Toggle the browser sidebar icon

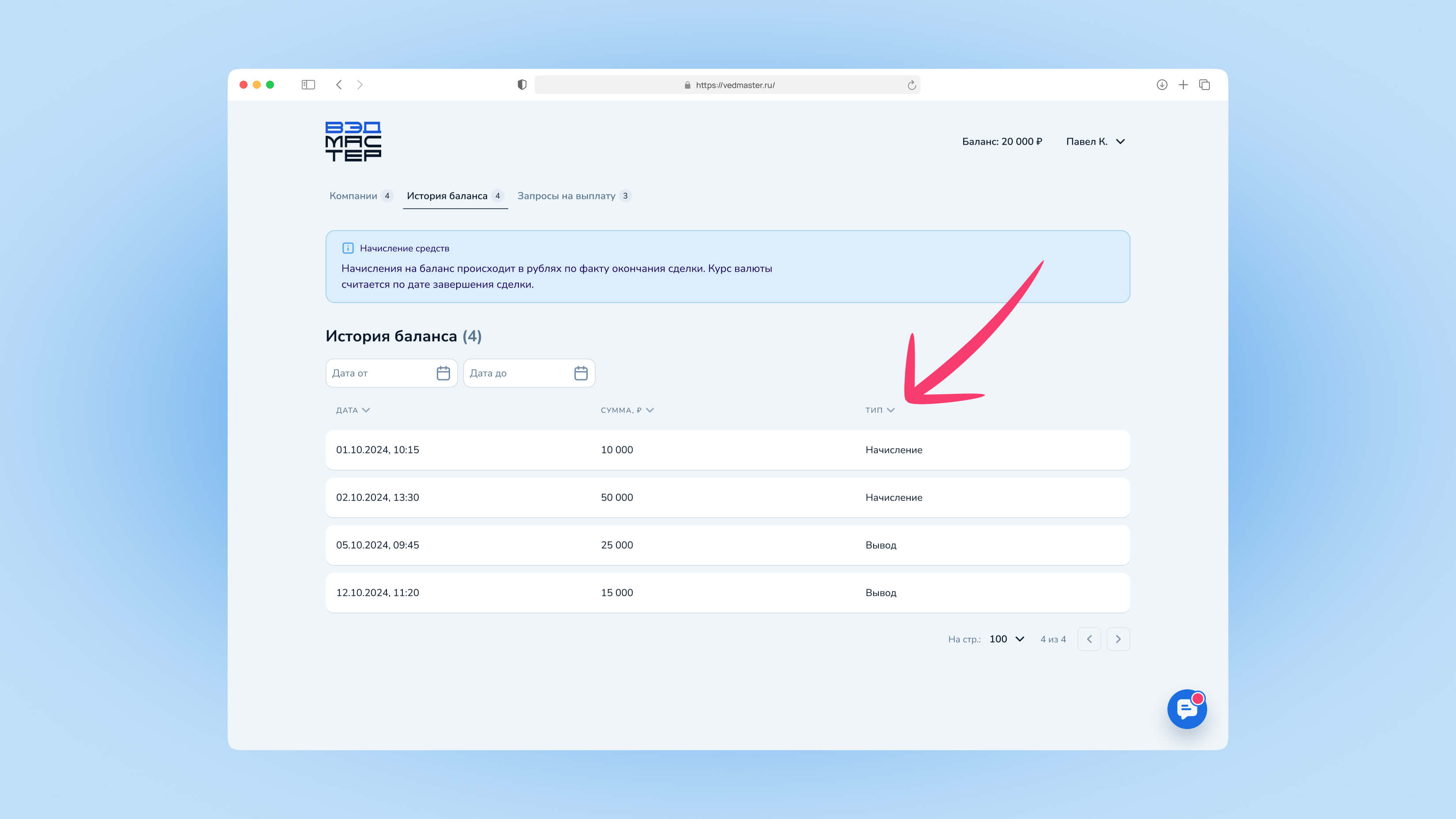coord(308,85)
